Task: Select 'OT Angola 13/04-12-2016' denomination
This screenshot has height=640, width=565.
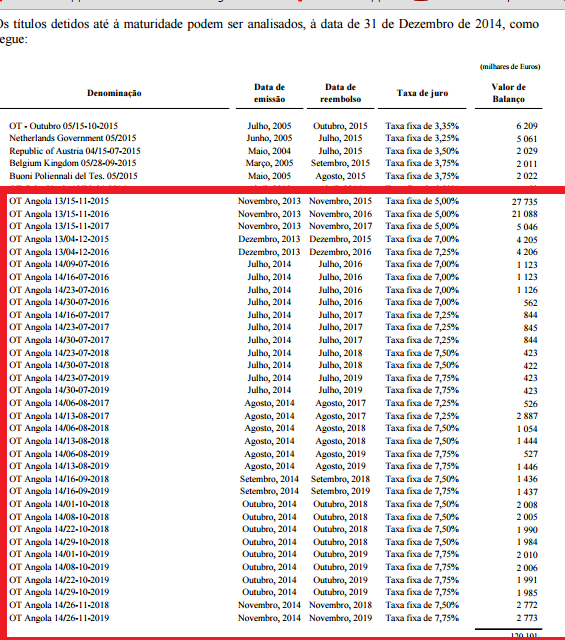Action: (x=59, y=252)
